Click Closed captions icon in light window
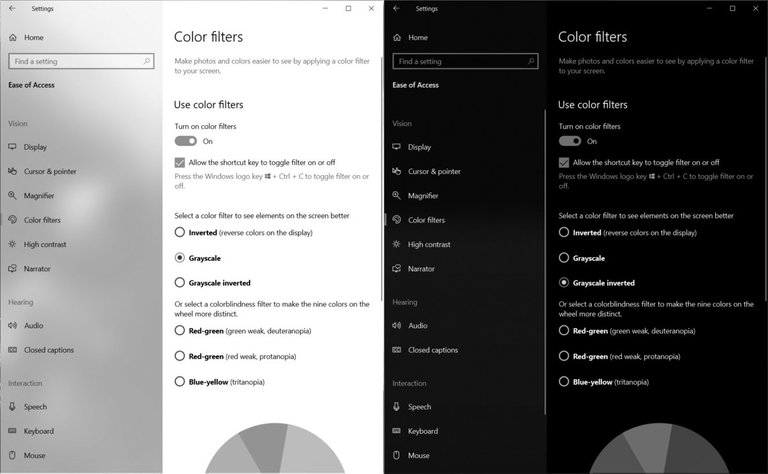768x474 pixels. tap(12, 350)
